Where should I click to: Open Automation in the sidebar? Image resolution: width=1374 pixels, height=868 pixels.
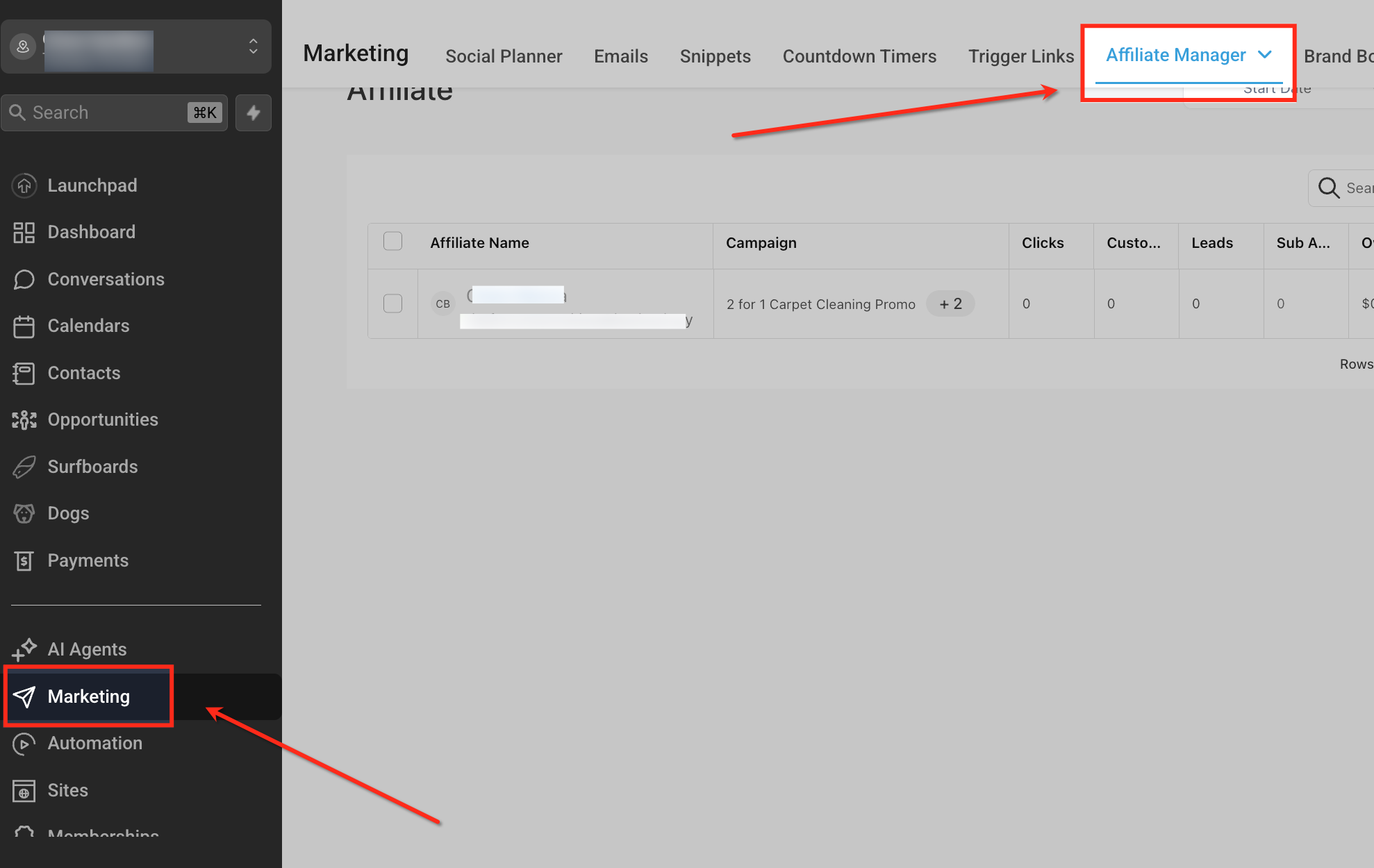[95, 743]
